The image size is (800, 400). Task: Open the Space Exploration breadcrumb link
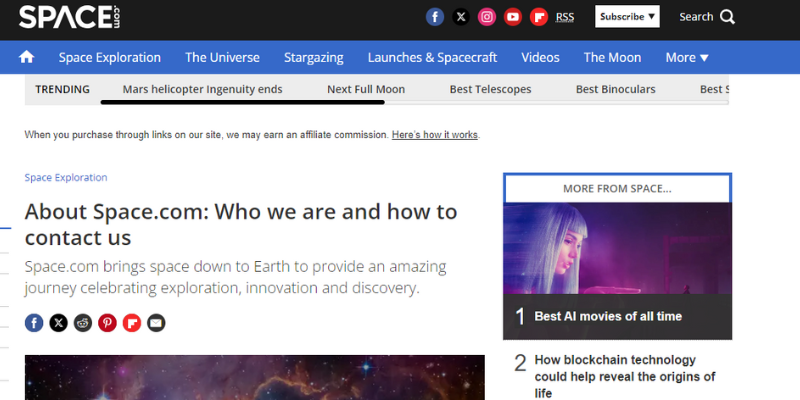(x=66, y=178)
